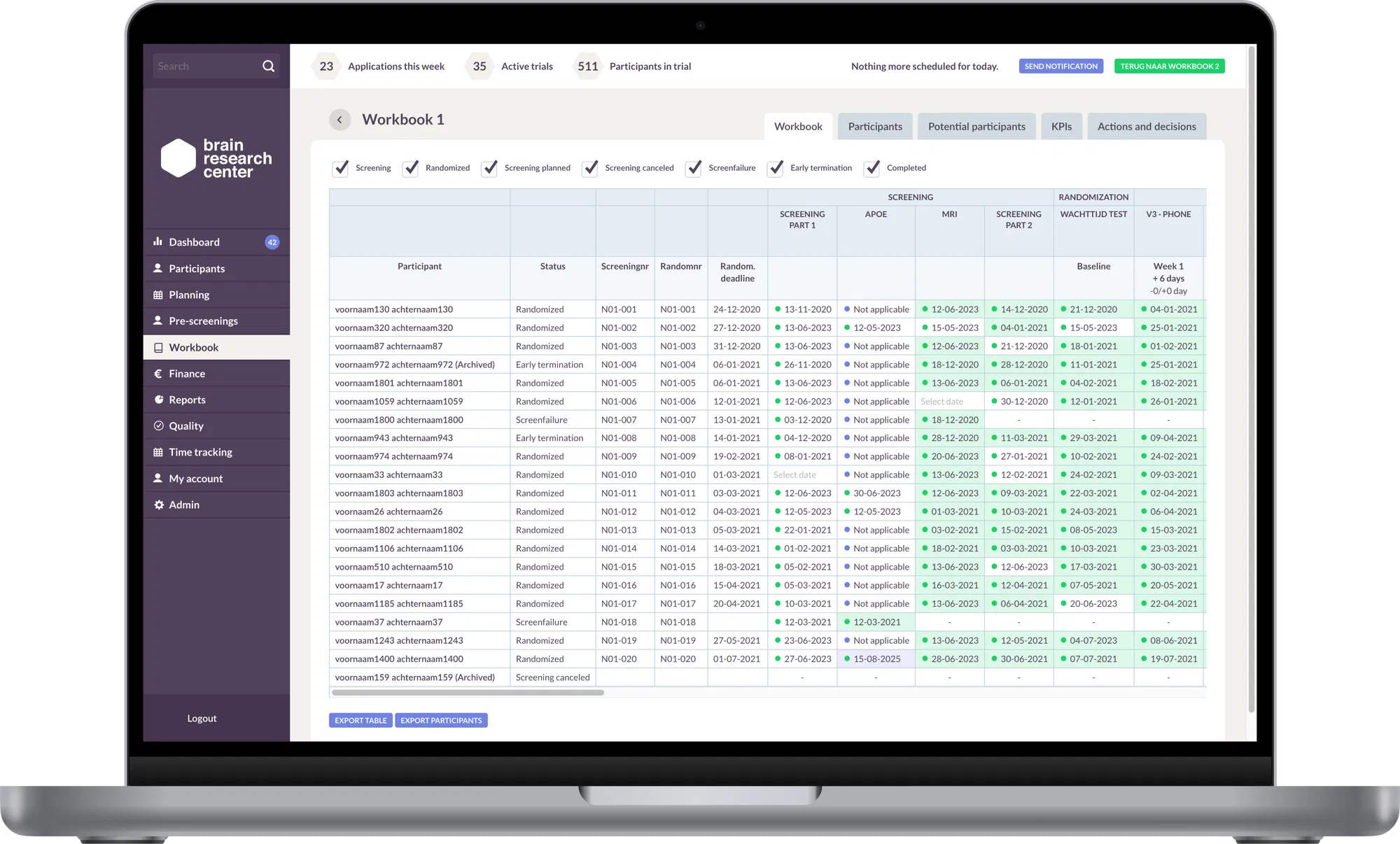
Task: Uncheck the Screening canceled checkbox
Action: 591,168
